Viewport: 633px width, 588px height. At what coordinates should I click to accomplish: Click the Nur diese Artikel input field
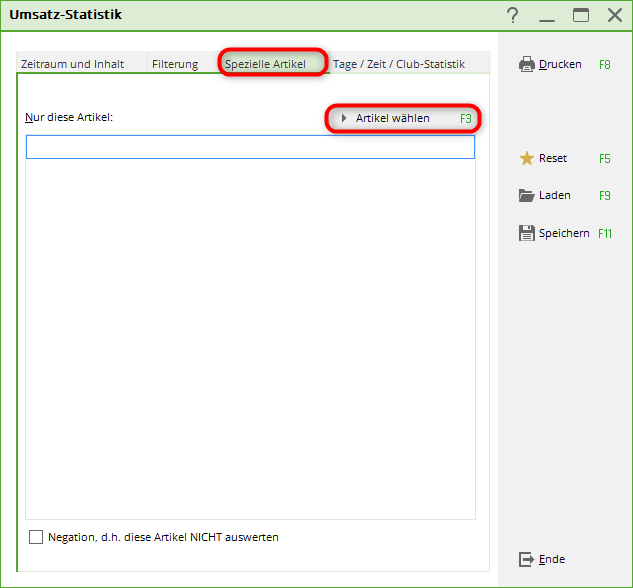(250, 147)
